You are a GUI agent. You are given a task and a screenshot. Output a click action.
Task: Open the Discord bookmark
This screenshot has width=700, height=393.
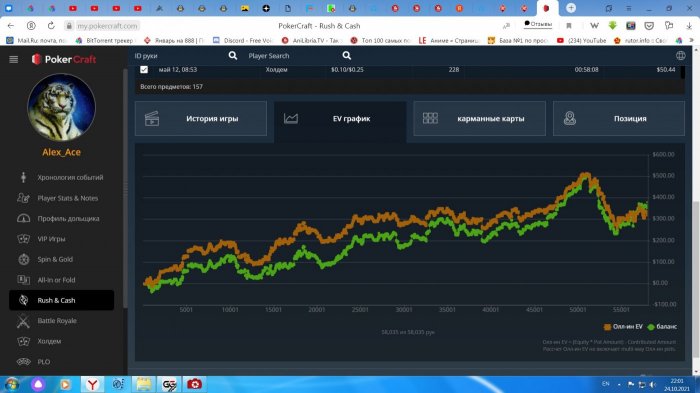coord(242,40)
